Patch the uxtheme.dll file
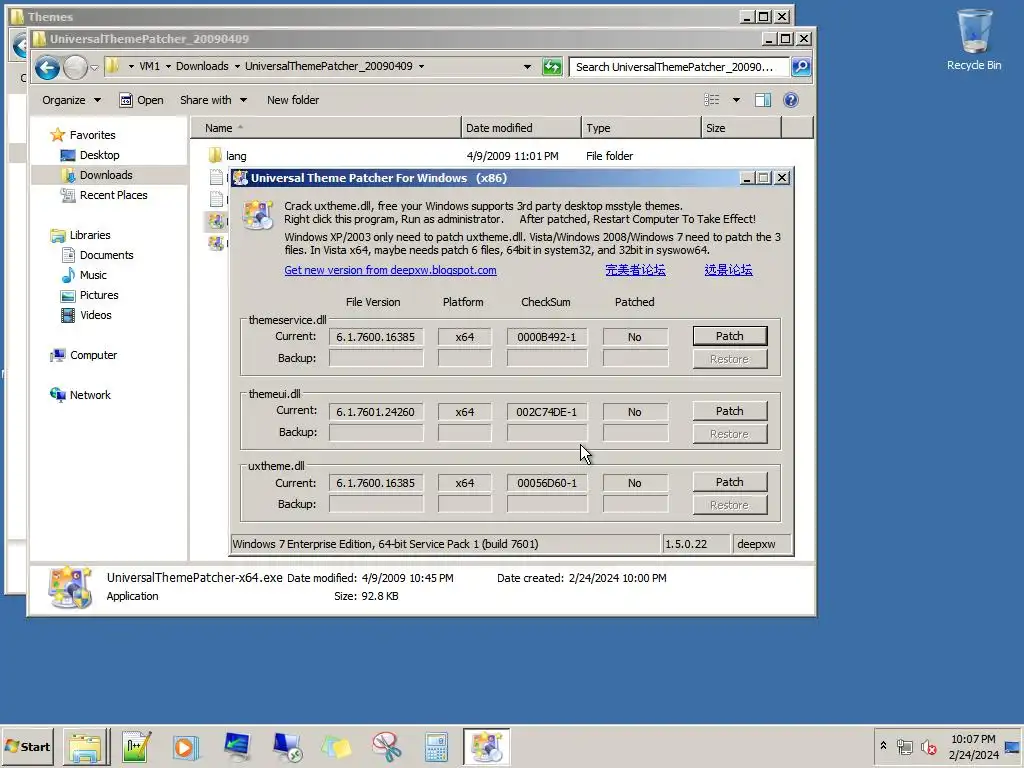 click(x=729, y=482)
